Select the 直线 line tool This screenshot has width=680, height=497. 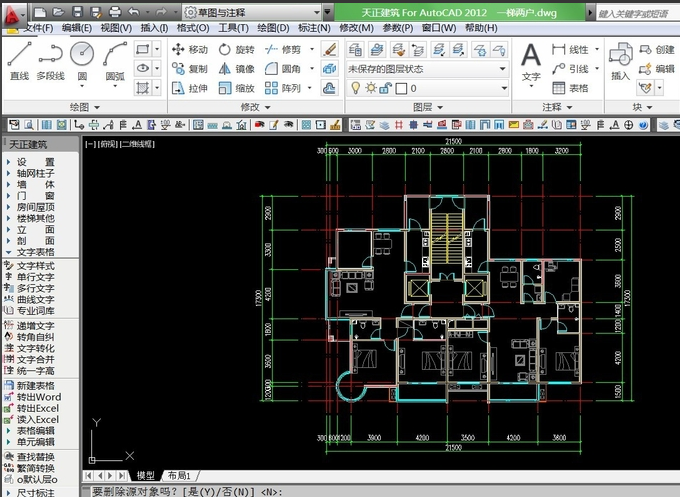click(x=20, y=61)
